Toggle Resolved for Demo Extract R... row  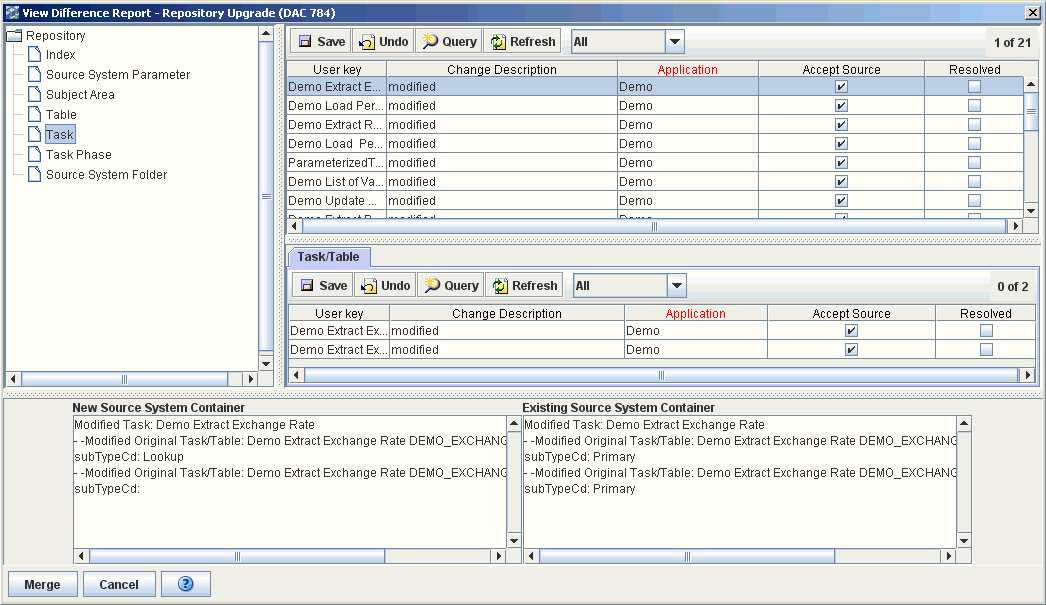point(975,125)
